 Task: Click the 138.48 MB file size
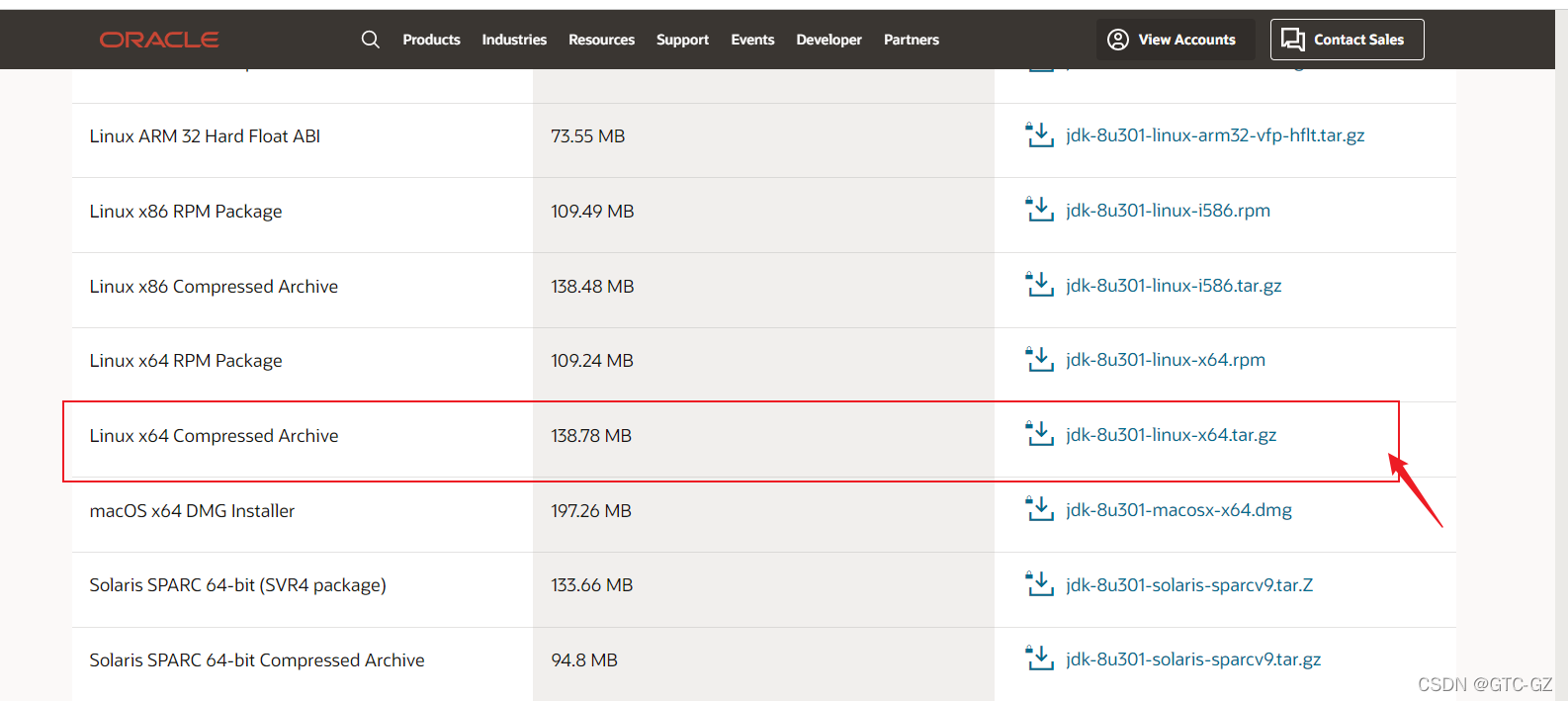(592, 287)
